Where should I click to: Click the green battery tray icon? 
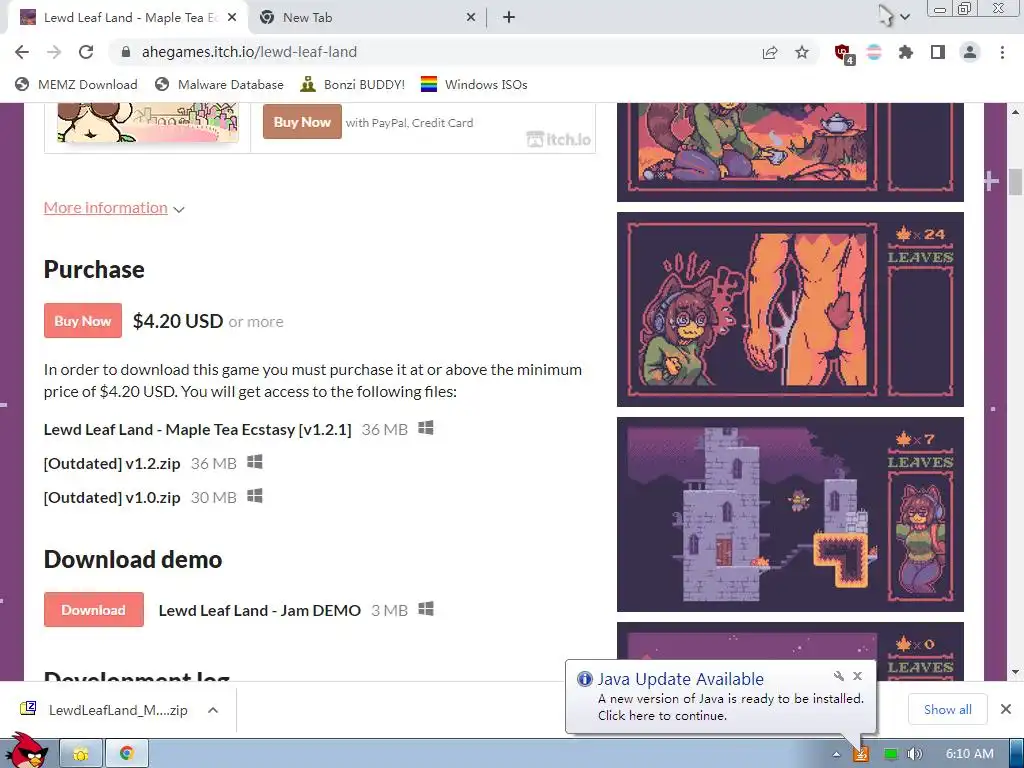(890, 754)
